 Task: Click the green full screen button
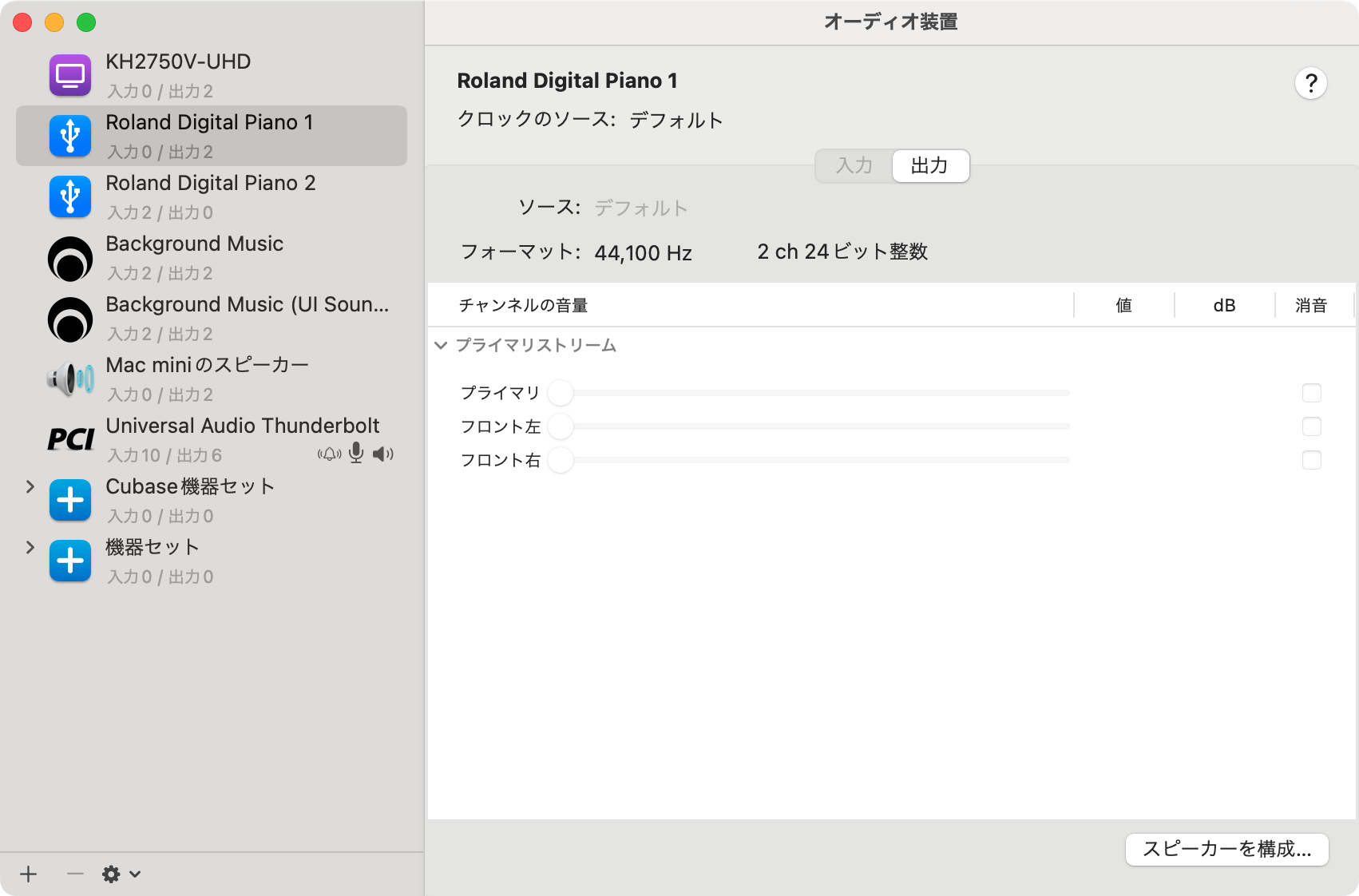pyautogui.click(x=86, y=22)
